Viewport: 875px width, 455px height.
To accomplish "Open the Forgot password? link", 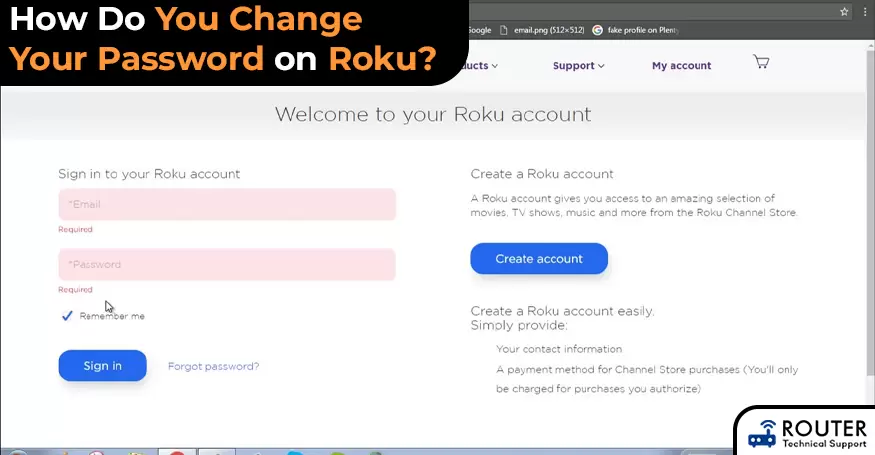I will tap(214, 366).
